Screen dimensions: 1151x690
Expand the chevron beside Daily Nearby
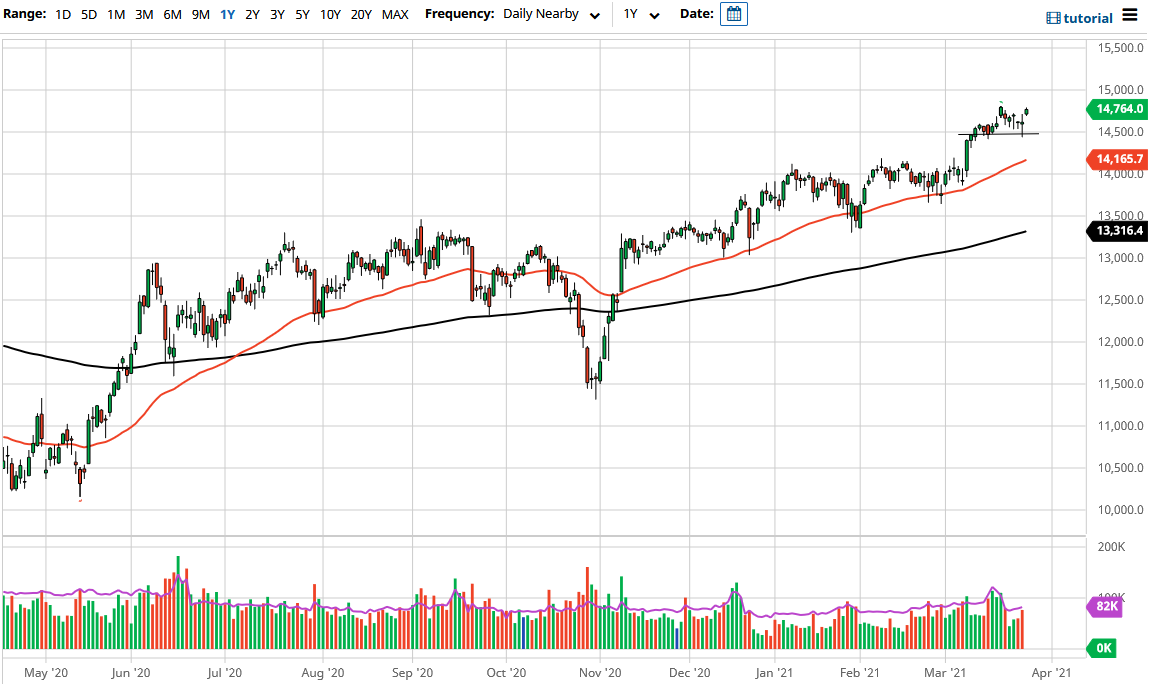[594, 15]
